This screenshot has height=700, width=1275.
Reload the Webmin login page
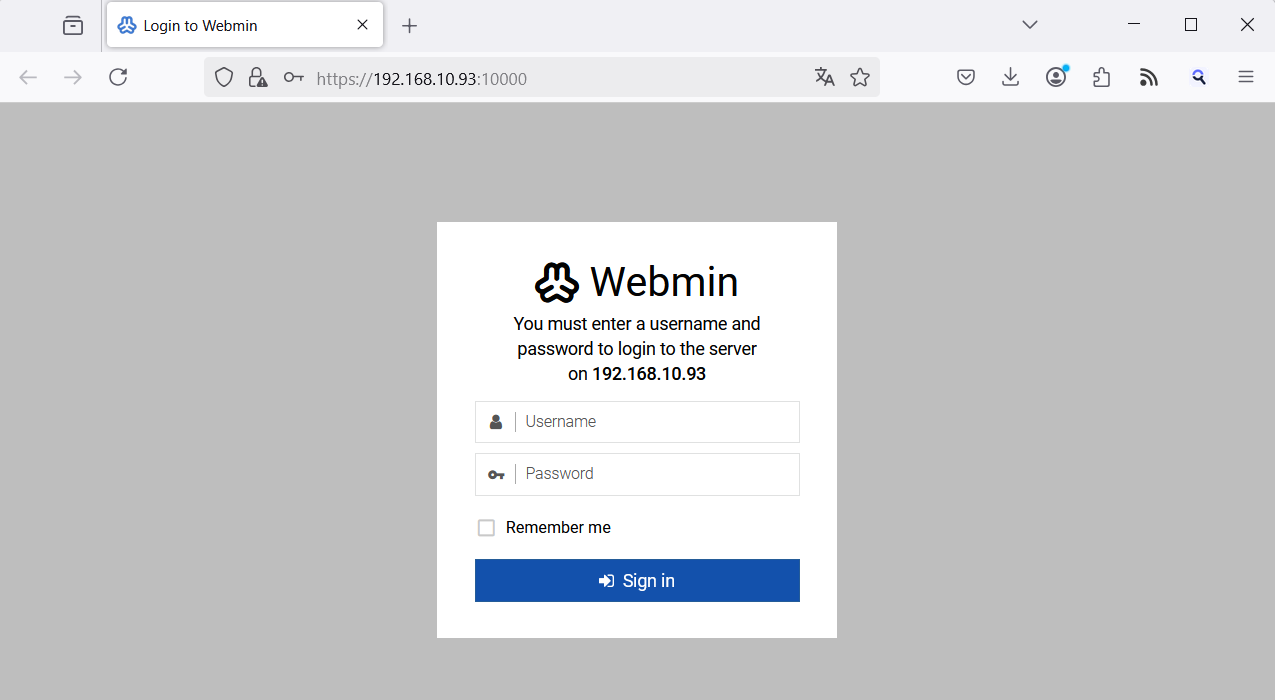click(x=118, y=77)
